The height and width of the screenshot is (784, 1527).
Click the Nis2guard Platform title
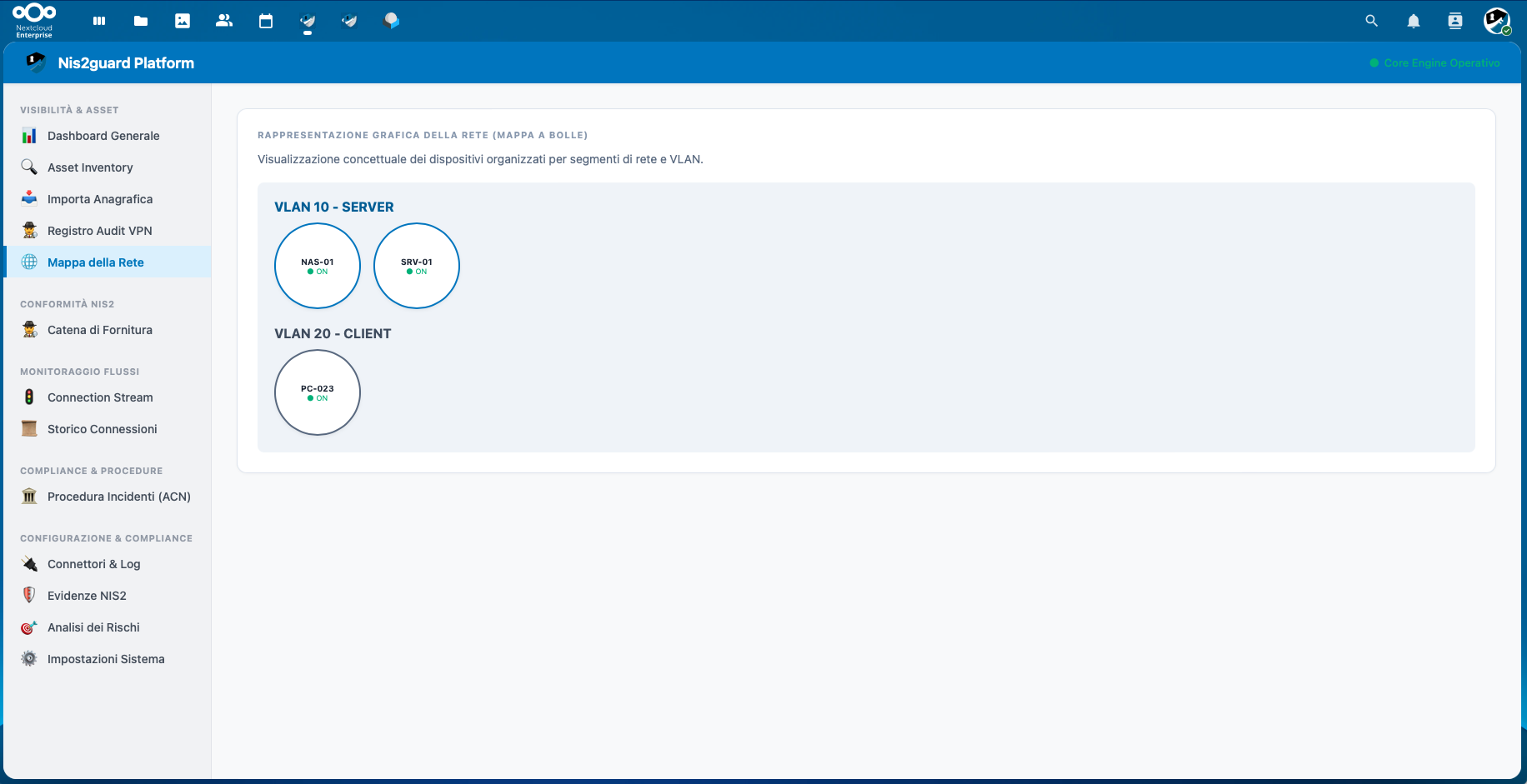(x=126, y=63)
